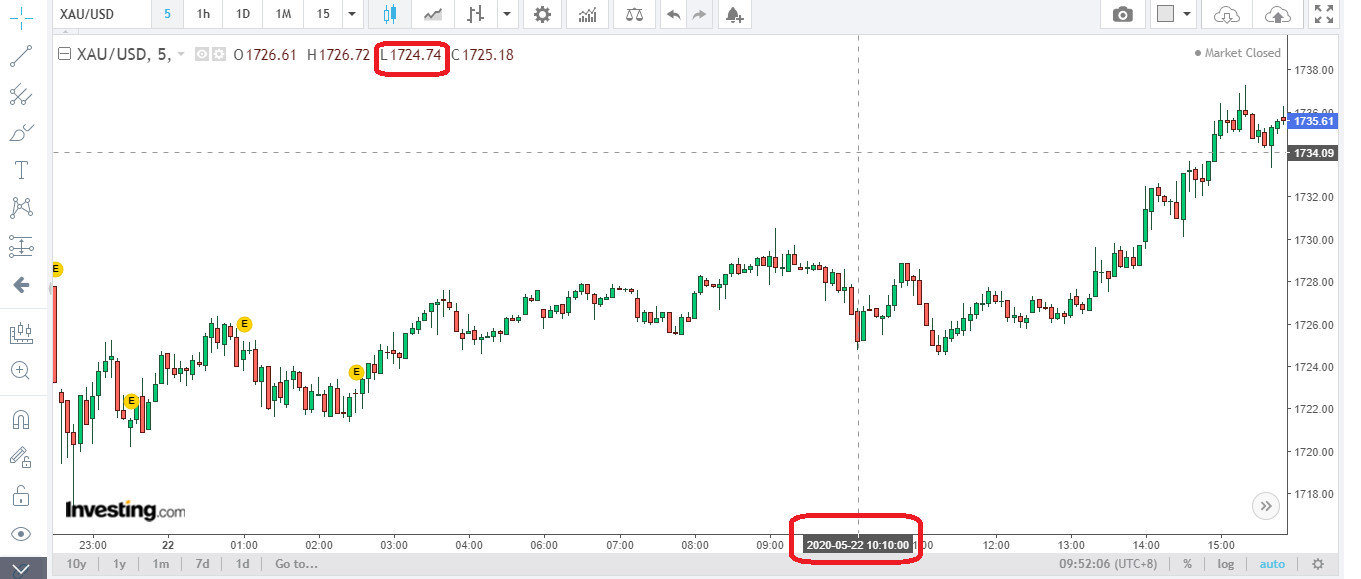
Task: Hide all drawings with eye icon
Action: [21, 533]
